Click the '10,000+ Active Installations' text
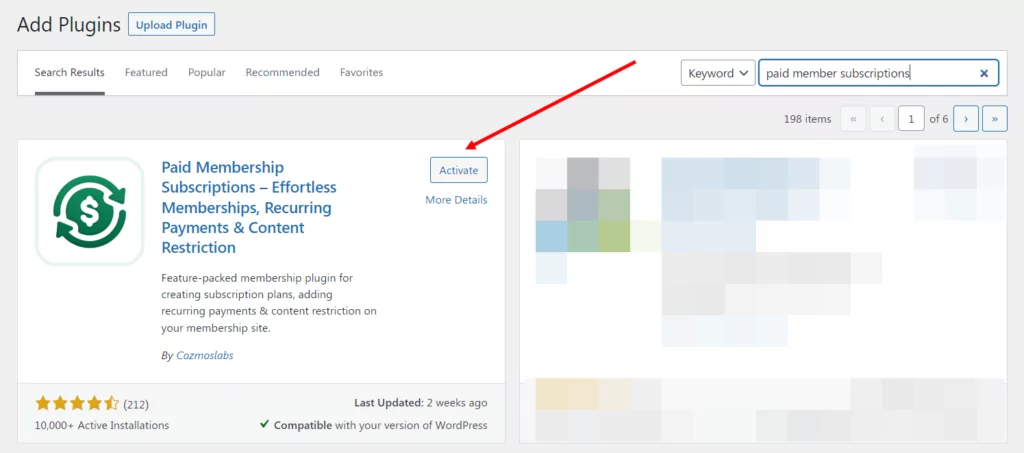The image size is (1024, 453). [102, 425]
